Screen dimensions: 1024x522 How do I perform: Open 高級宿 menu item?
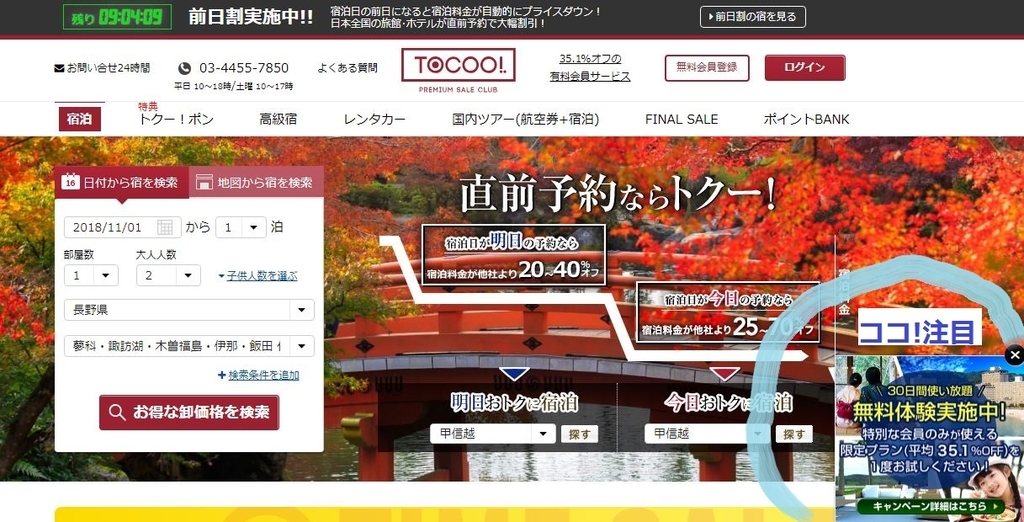click(x=278, y=120)
